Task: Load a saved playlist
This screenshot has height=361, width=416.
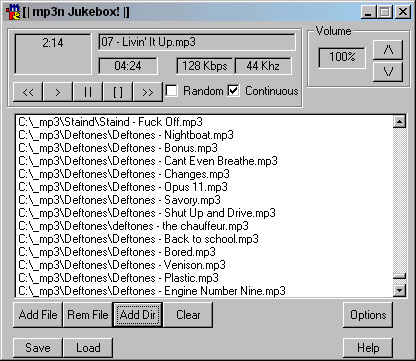Action: [88, 348]
